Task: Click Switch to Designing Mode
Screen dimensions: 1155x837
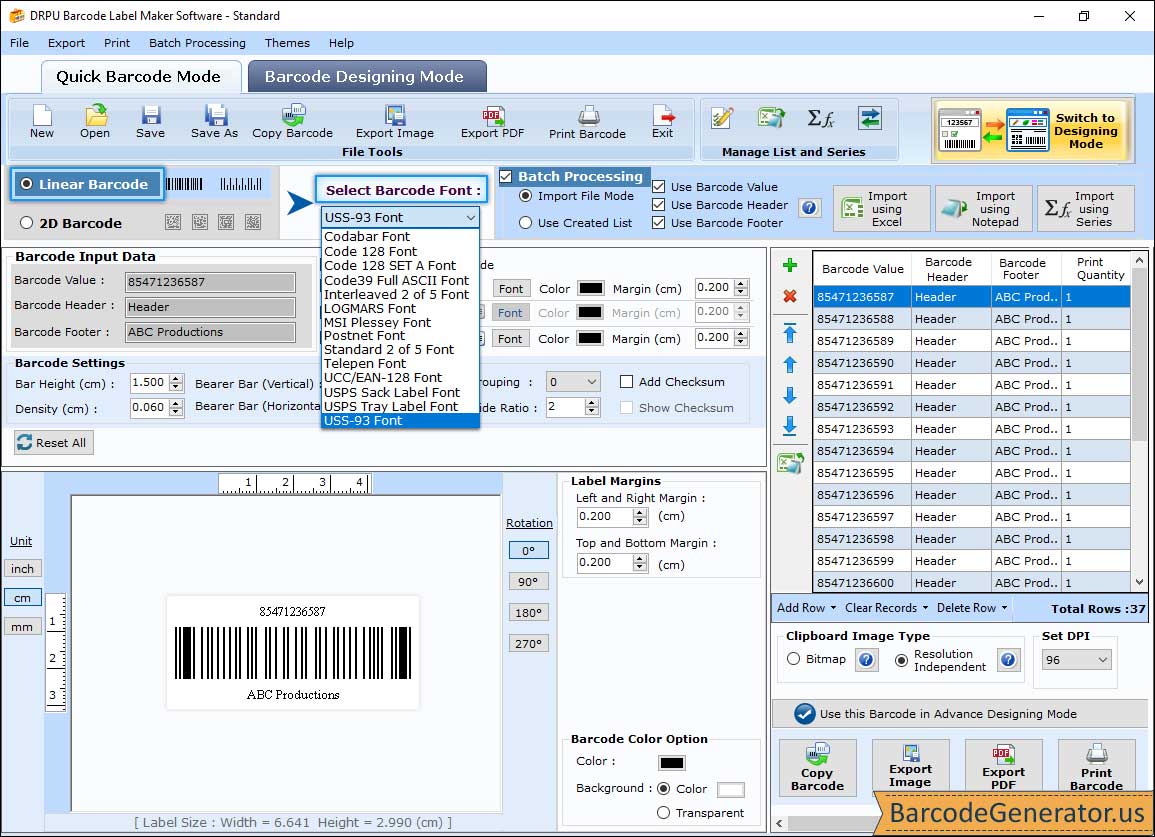Action: [x=1031, y=130]
